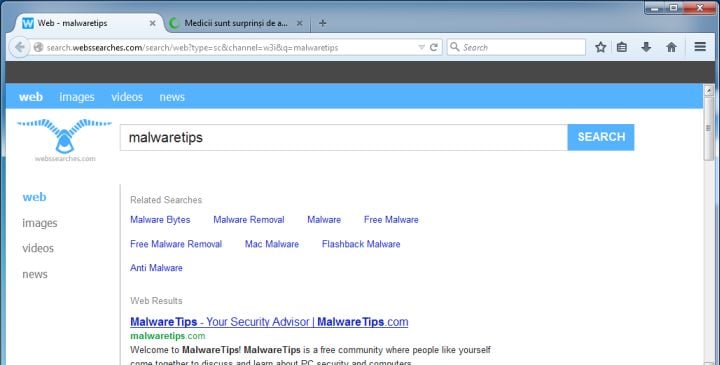Close the 'Medicii sunt surprinși' tab

pos(299,23)
